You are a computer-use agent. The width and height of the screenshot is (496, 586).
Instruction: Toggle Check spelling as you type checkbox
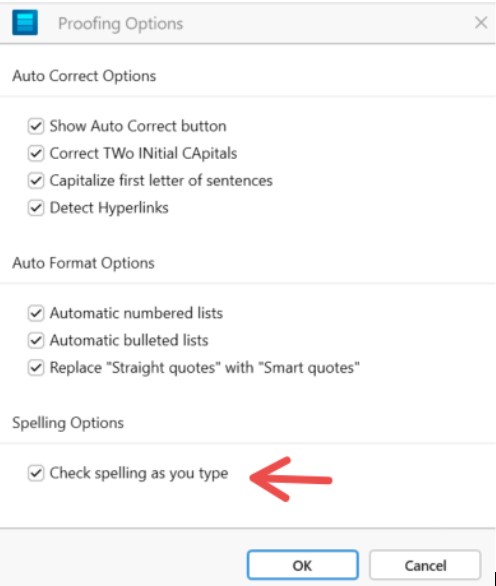[36, 473]
